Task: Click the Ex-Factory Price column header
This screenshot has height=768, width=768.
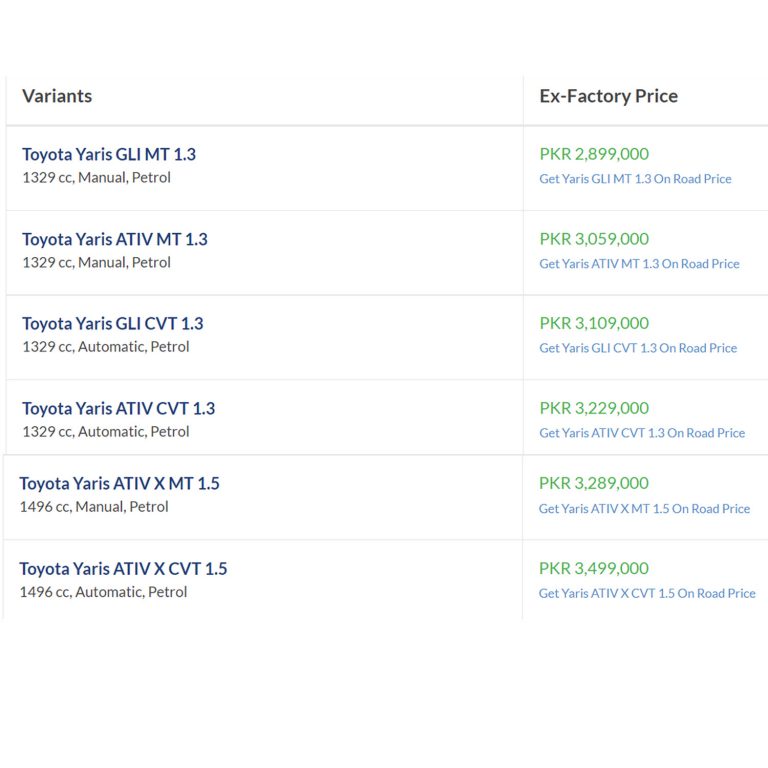Action: tap(609, 96)
